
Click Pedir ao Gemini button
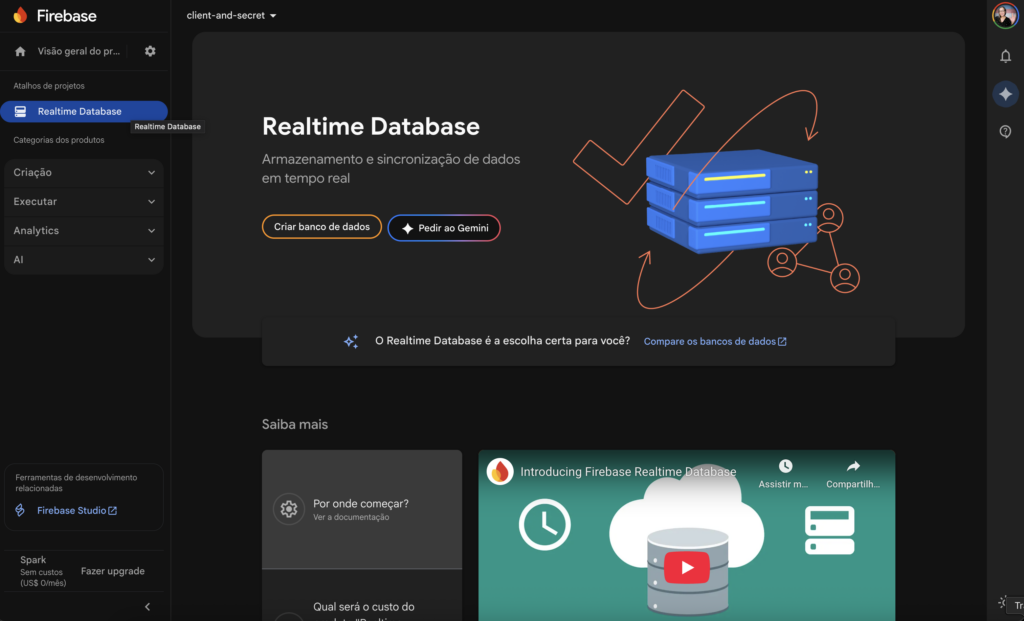[x=444, y=228]
